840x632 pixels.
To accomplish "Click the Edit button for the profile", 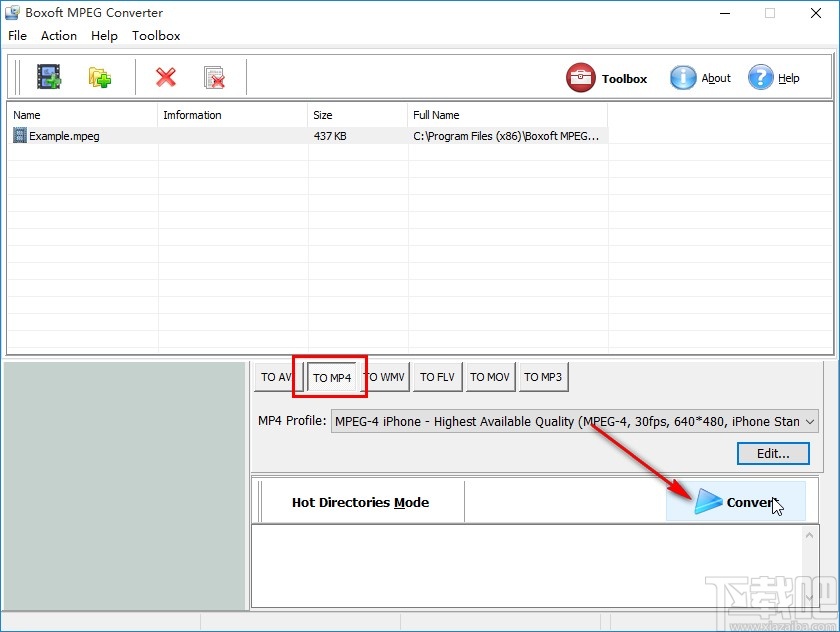I will click(772, 453).
